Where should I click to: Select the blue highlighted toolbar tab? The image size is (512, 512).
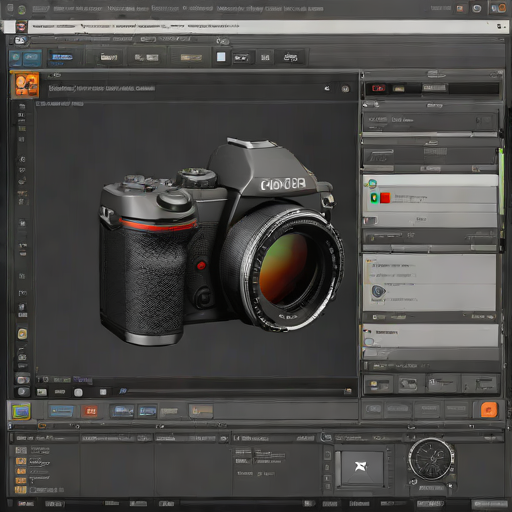[x=62, y=57]
